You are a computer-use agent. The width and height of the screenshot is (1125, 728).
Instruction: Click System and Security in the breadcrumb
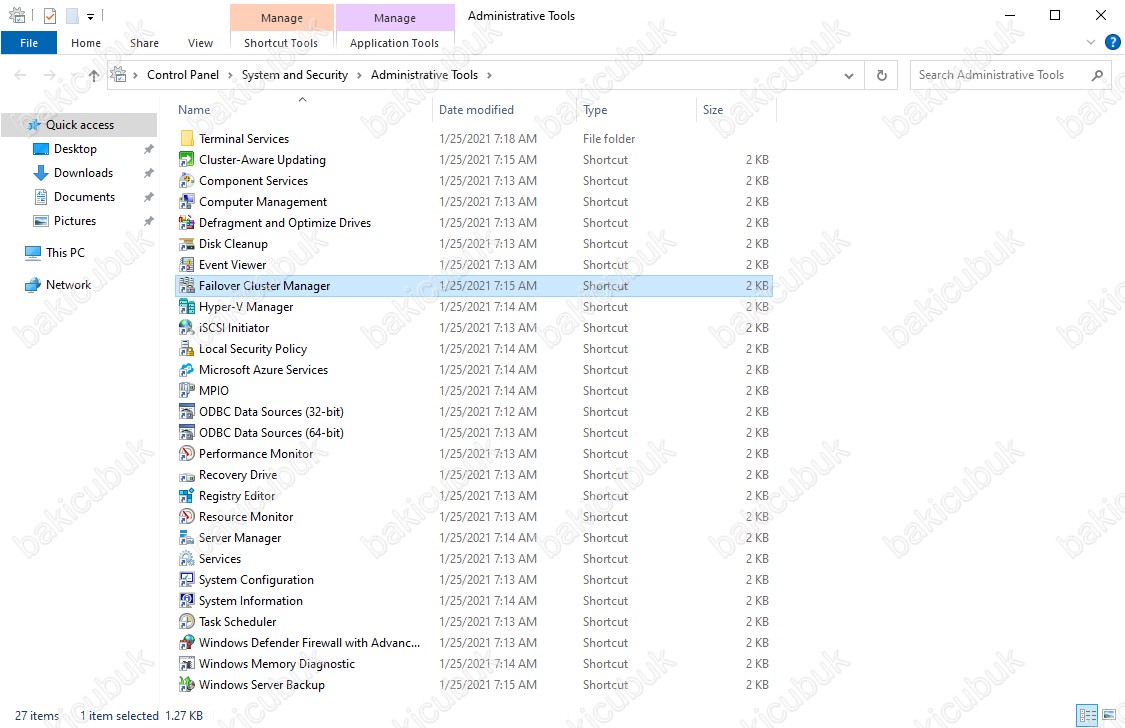pyautogui.click(x=295, y=75)
